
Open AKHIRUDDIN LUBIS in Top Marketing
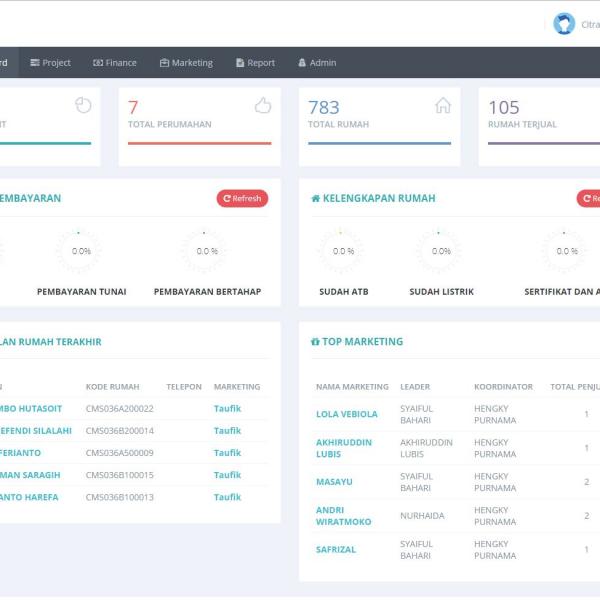click(x=344, y=448)
